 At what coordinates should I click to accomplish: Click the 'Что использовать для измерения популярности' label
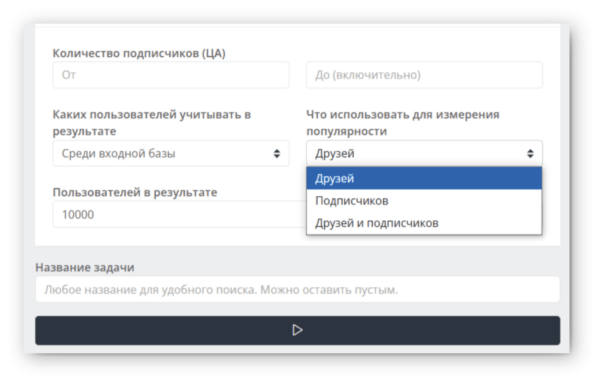(x=403, y=123)
